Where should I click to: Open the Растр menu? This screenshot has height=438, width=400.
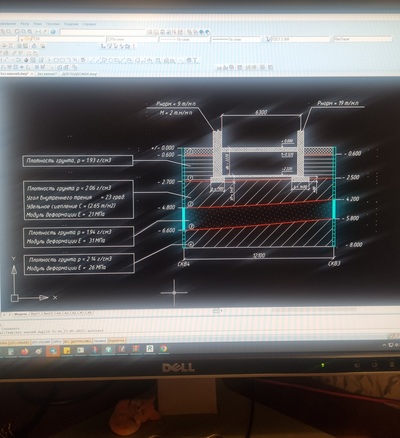pos(25,24)
